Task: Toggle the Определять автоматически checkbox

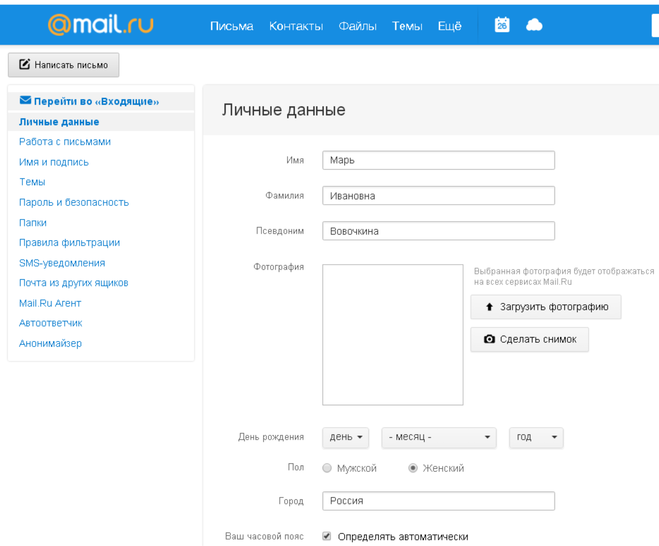Action: coord(327,536)
